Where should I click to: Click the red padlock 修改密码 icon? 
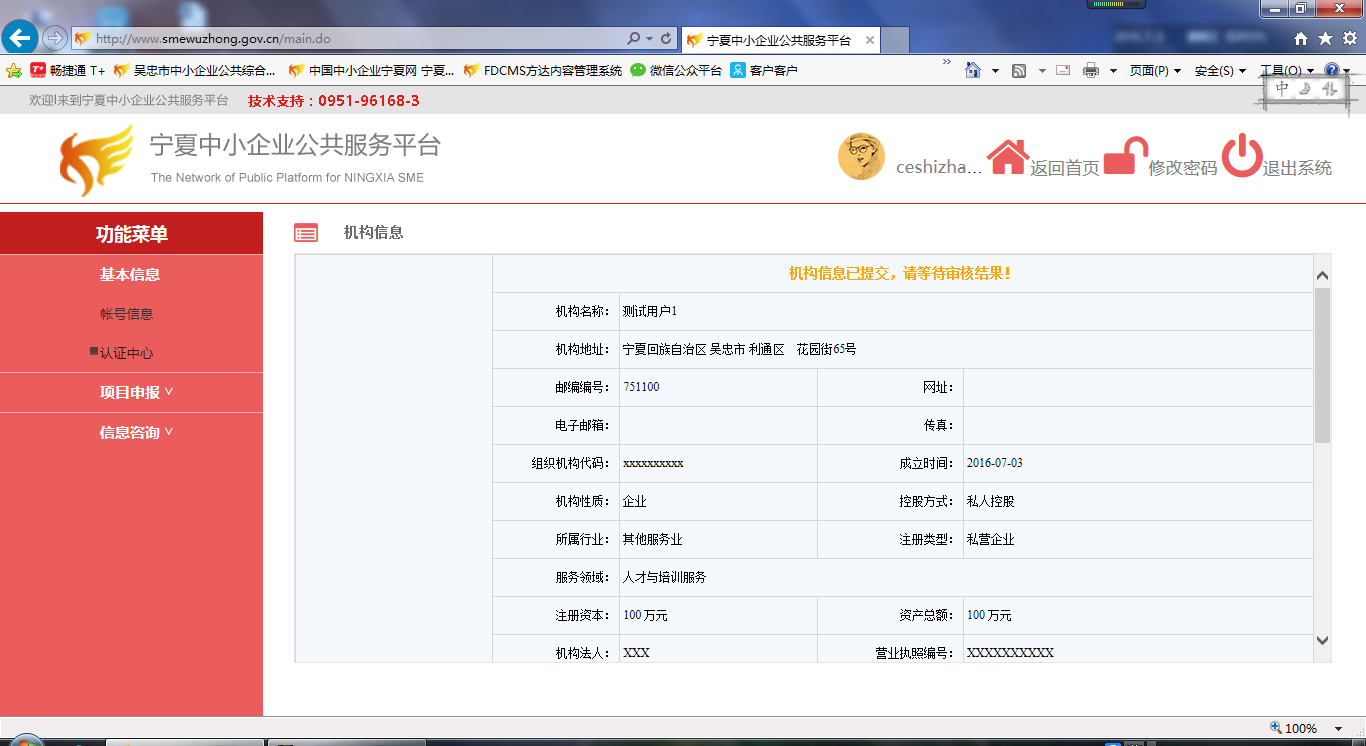1124,157
